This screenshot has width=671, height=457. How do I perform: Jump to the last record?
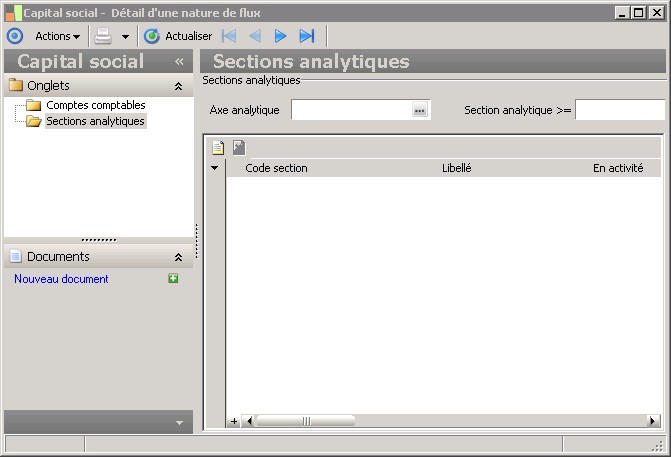306,36
